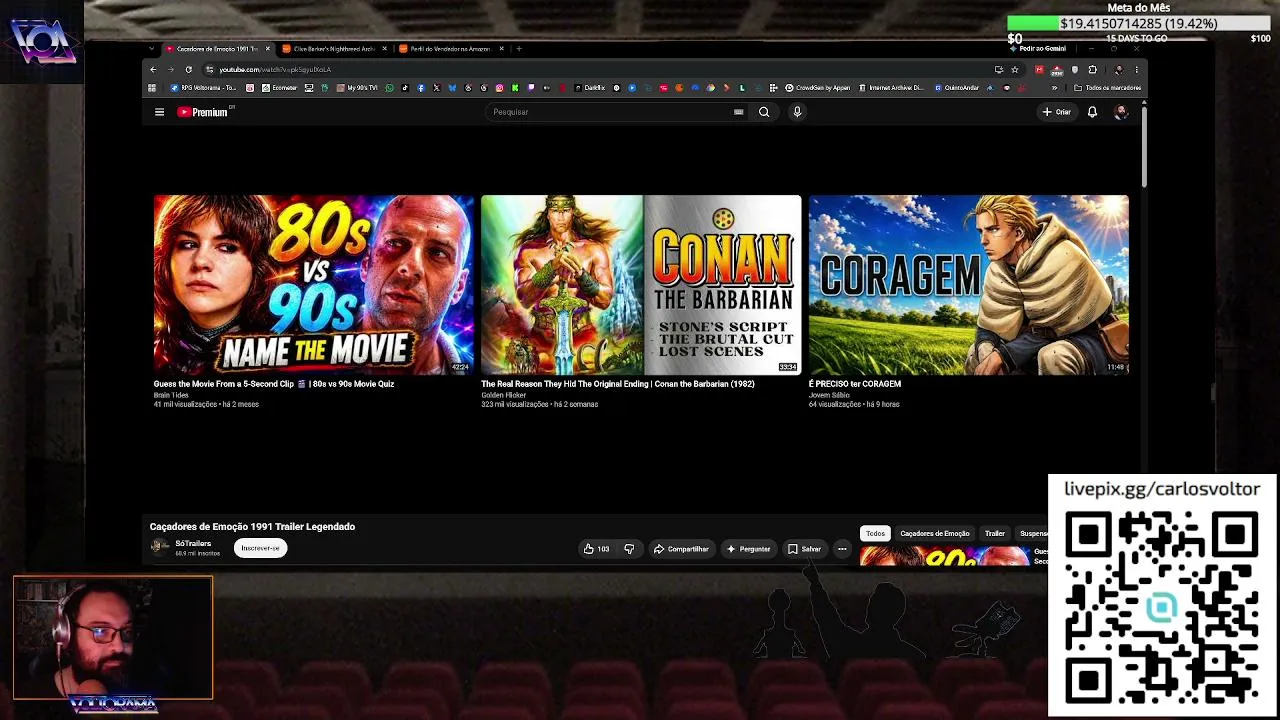This screenshot has width=1280, height=720.
Task: Open the Internet Archive bookmark
Action: coord(893,88)
